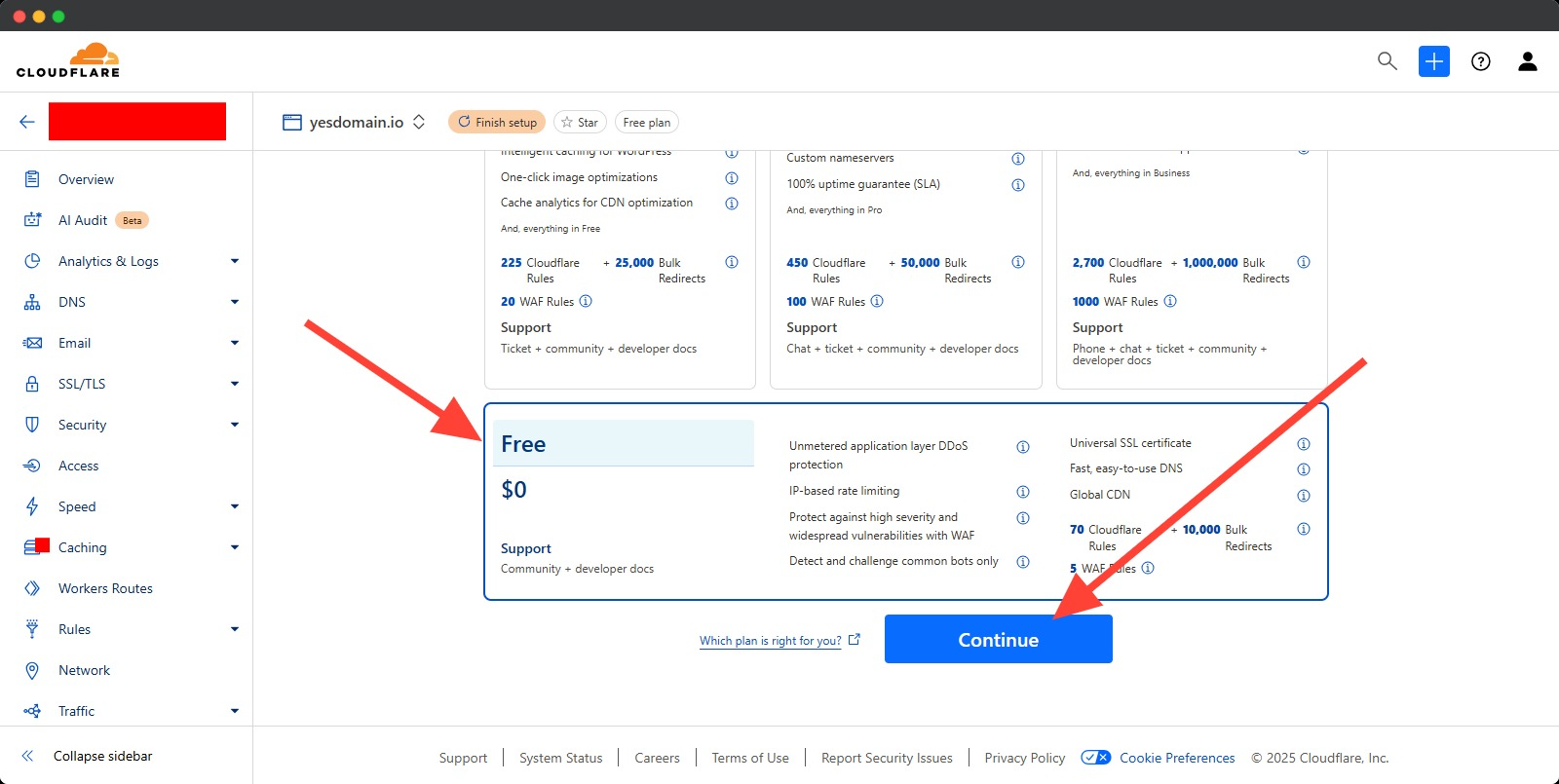This screenshot has height=784, width=1559.
Task: Click the Security shield icon
Action: [x=32, y=425]
